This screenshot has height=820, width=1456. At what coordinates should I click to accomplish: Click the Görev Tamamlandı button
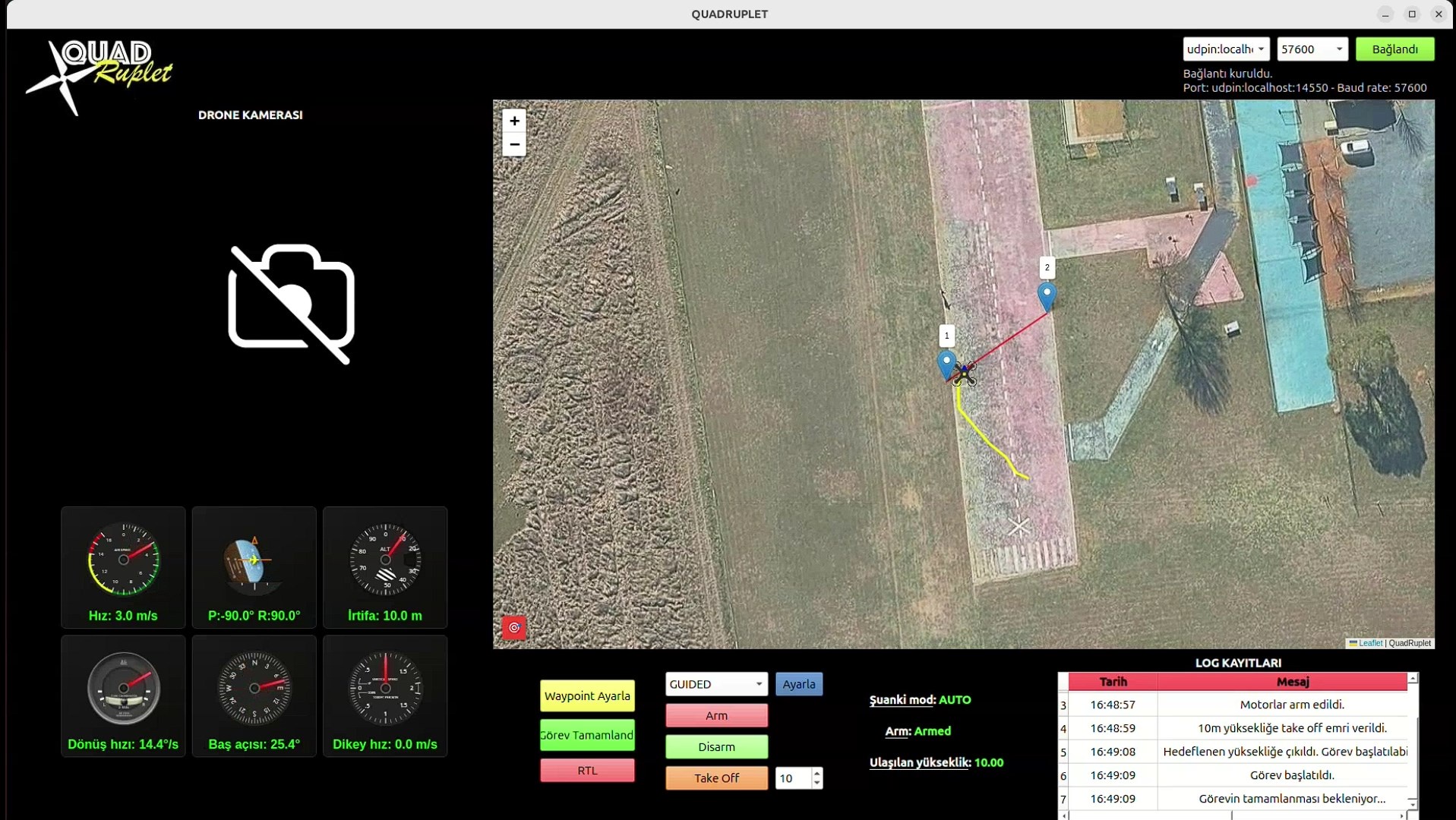pos(587,735)
